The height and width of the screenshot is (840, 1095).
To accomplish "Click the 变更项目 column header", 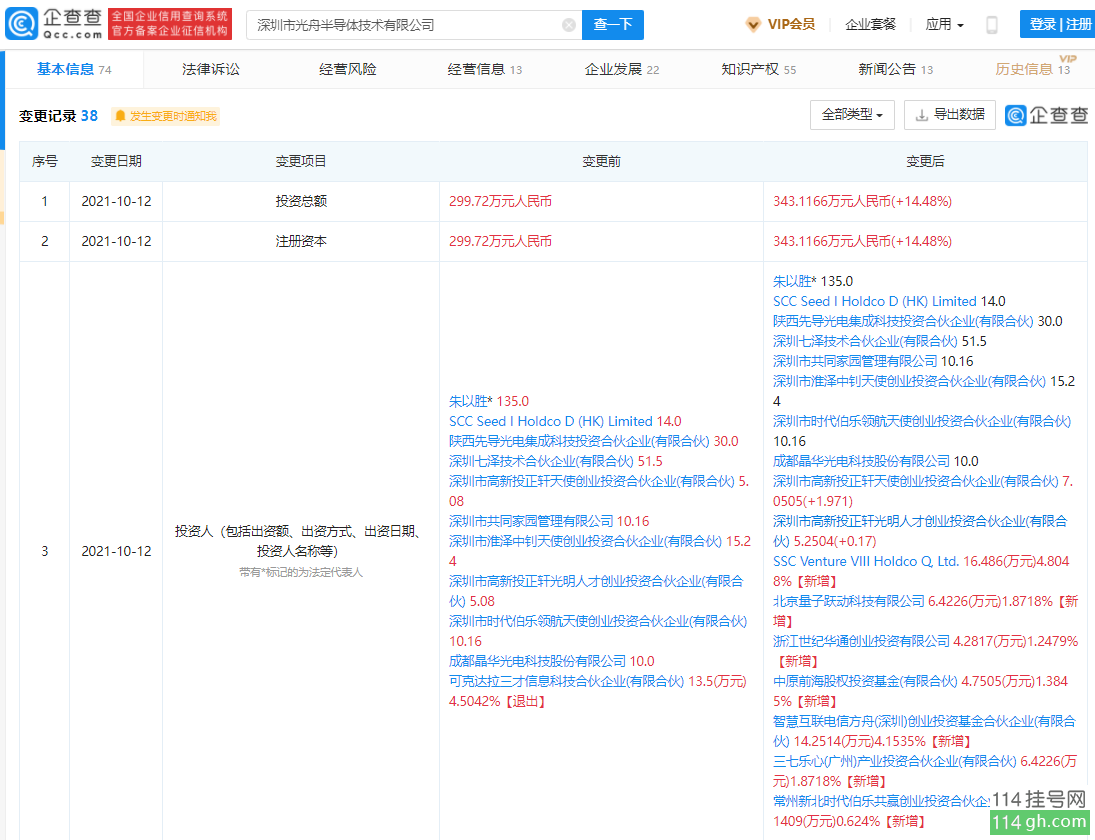I will tap(301, 161).
